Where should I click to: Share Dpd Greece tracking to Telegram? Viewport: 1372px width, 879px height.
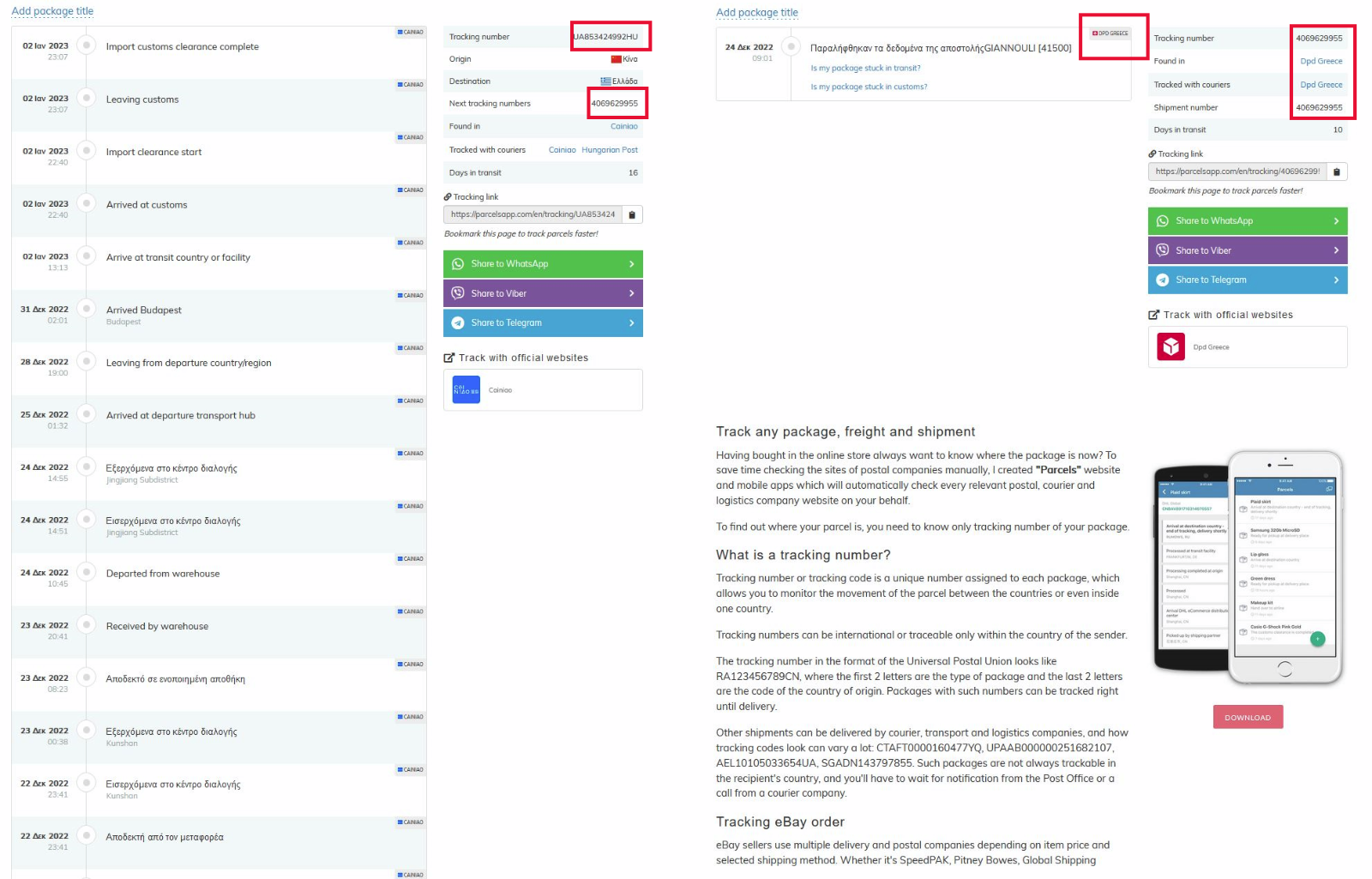point(1248,280)
